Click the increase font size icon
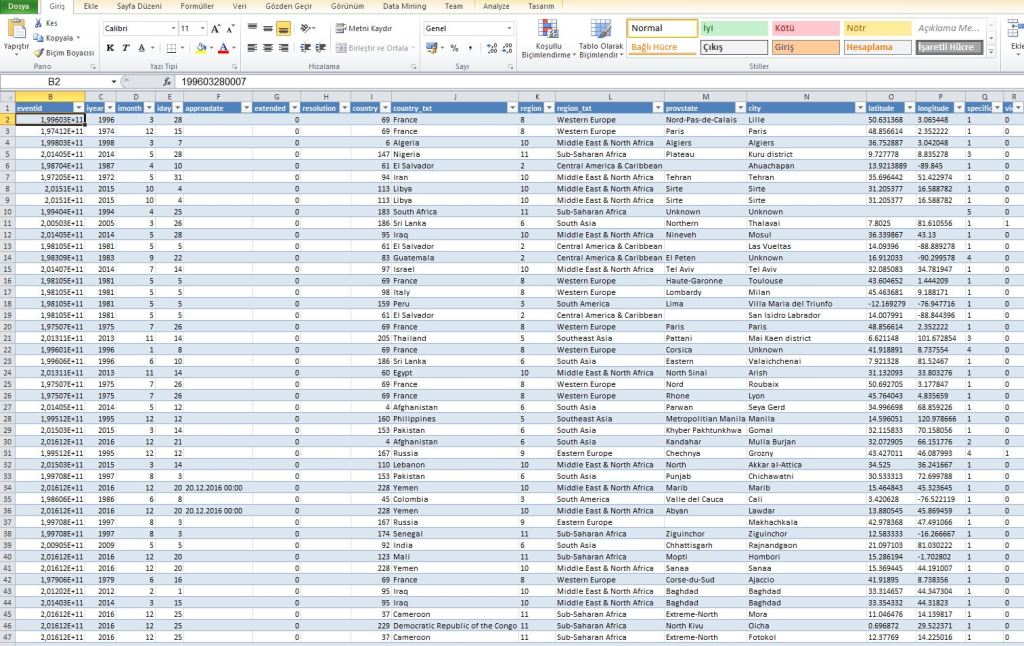 (215, 29)
